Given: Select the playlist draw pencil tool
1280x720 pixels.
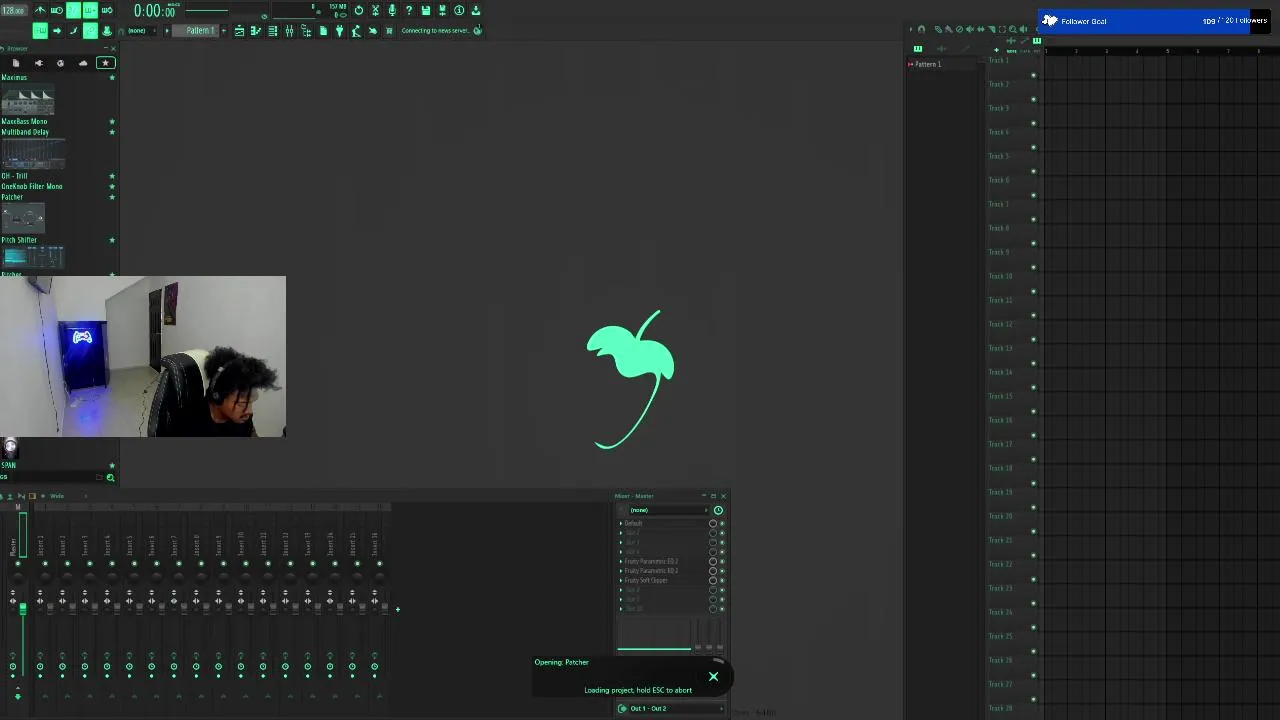Looking at the screenshot, I should [x=938, y=30].
